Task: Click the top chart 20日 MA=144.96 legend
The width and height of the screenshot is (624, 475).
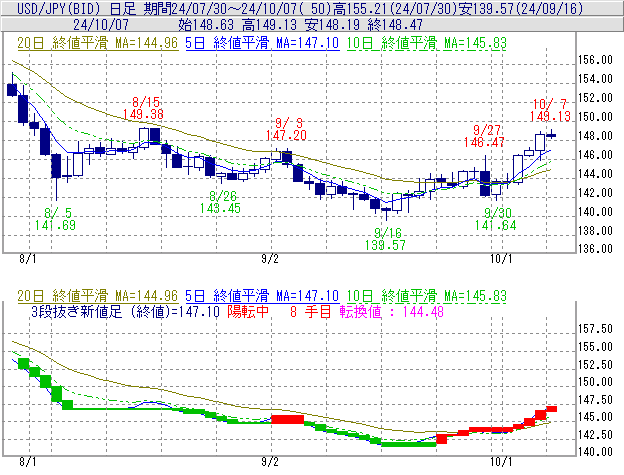Action: (98, 43)
